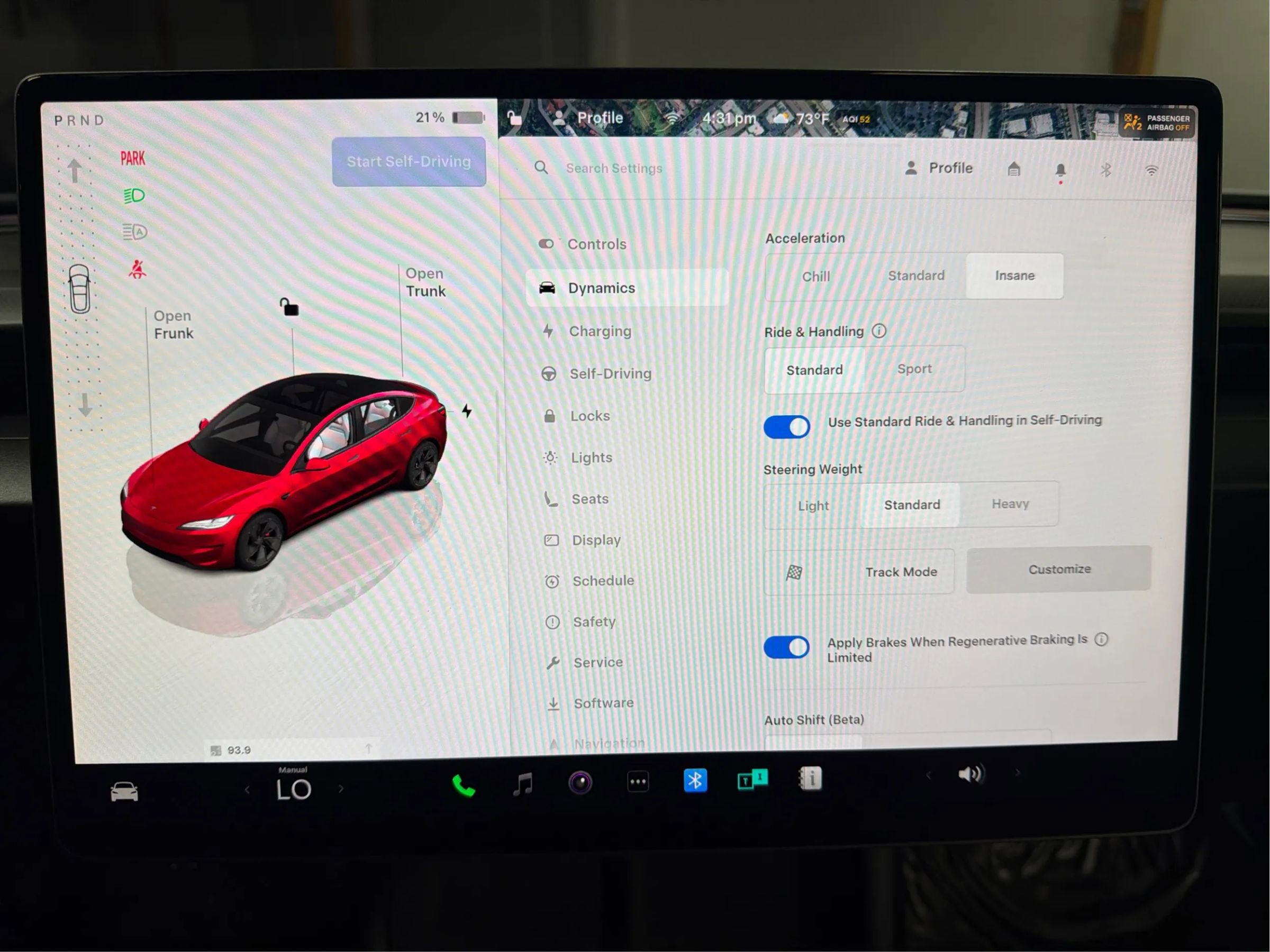Image resolution: width=1270 pixels, height=952 pixels.
Task: Tap the Search Settings field
Action: (614, 168)
